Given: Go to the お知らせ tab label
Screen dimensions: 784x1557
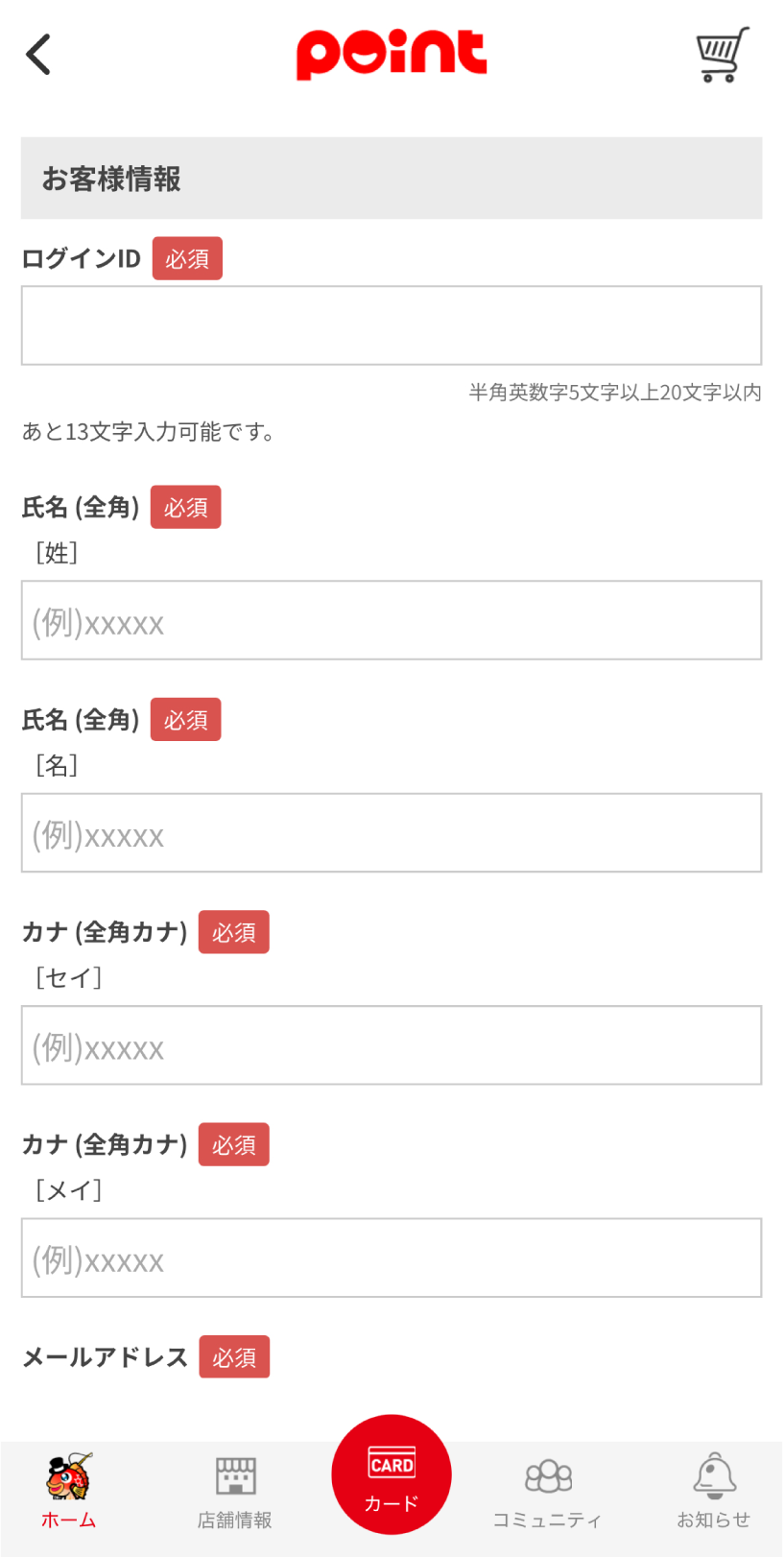Looking at the screenshot, I should (x=714, y=1520).
